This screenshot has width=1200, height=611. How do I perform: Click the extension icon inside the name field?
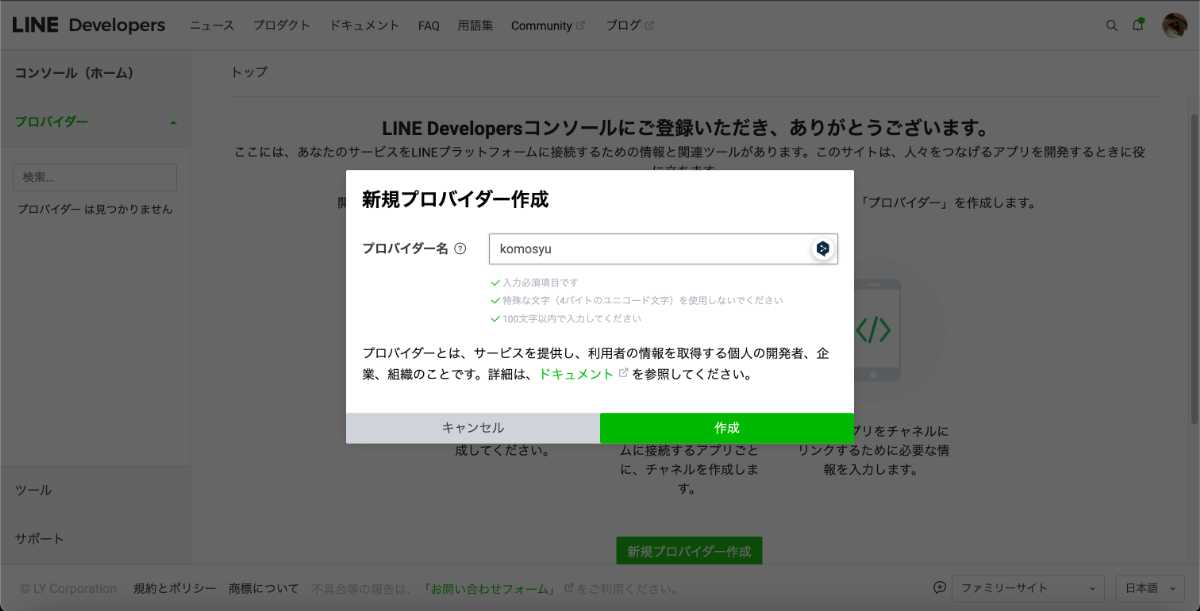[823, 249]
